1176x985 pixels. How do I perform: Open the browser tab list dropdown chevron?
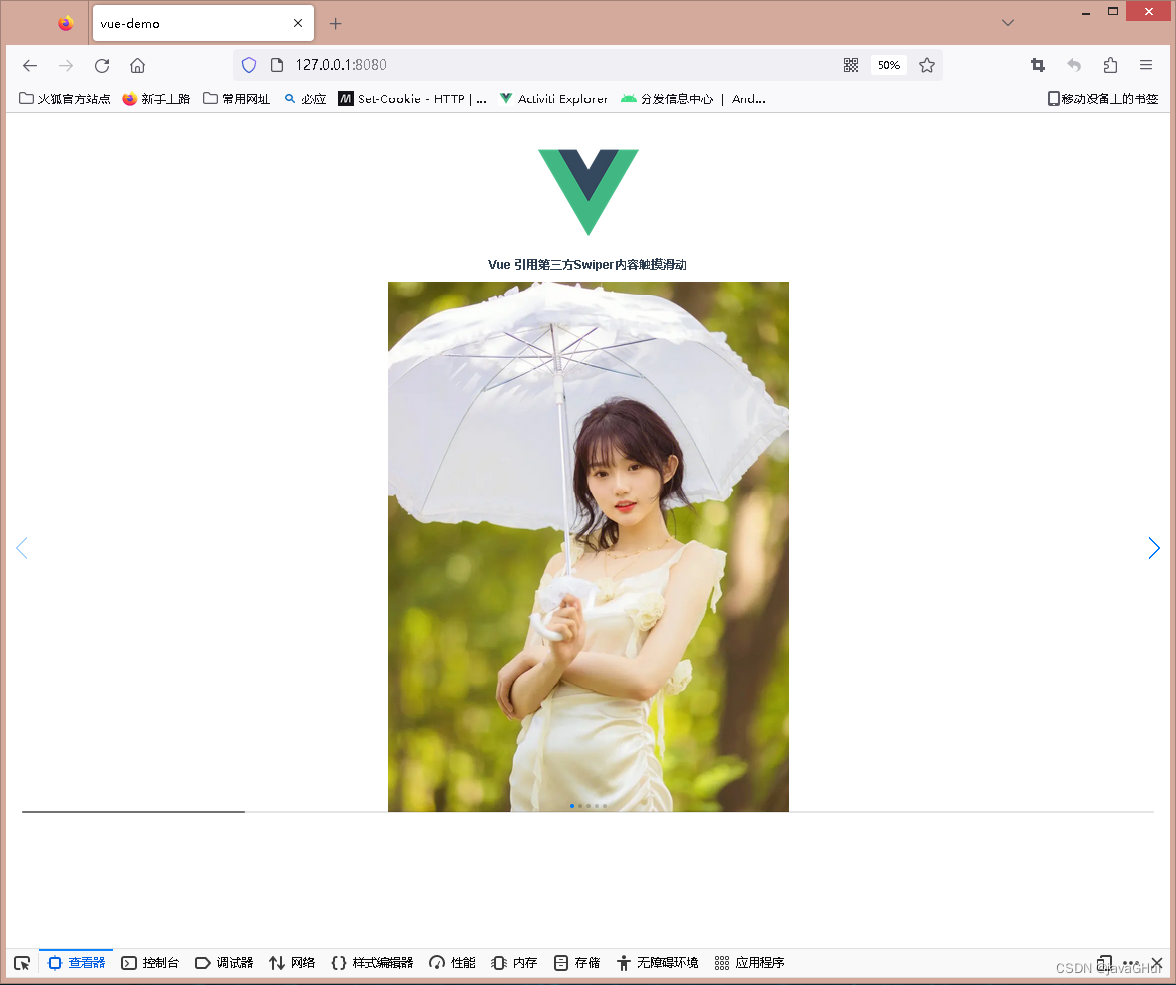[1008, 22]
